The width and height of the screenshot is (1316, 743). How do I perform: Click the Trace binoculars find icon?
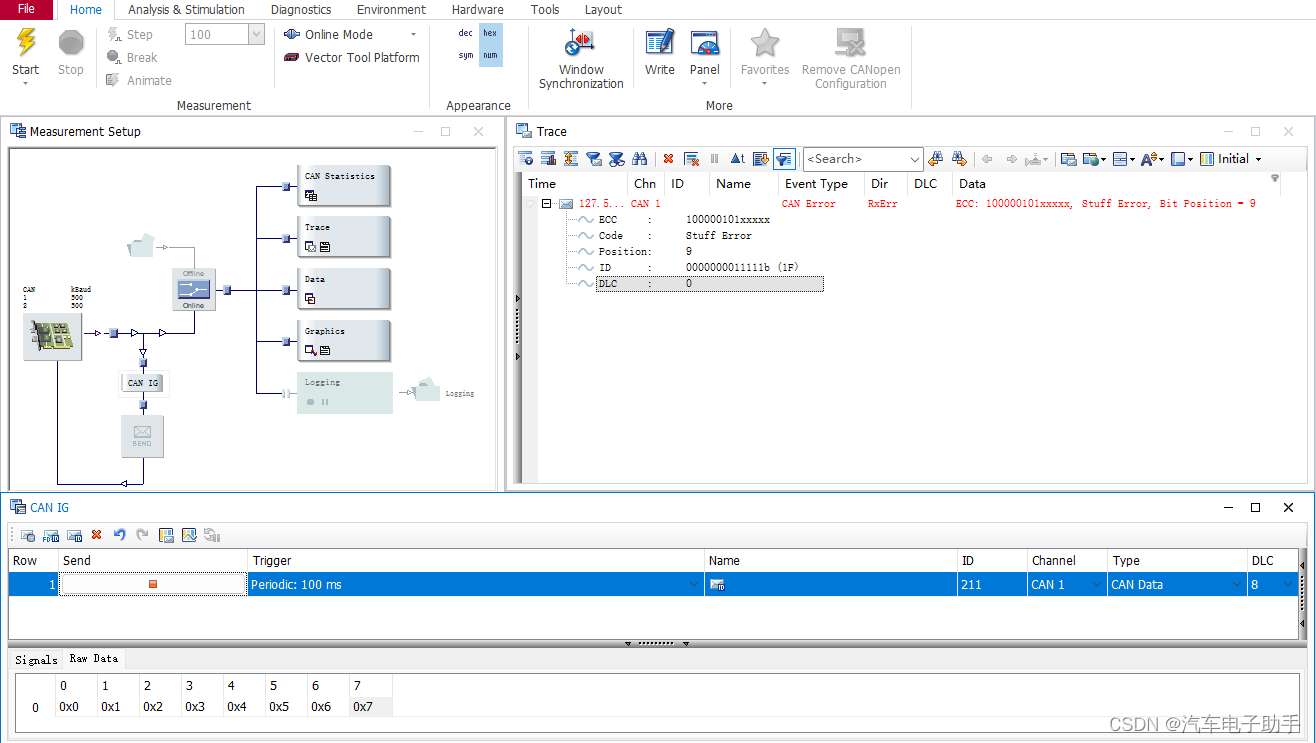[x=639, y=158]
